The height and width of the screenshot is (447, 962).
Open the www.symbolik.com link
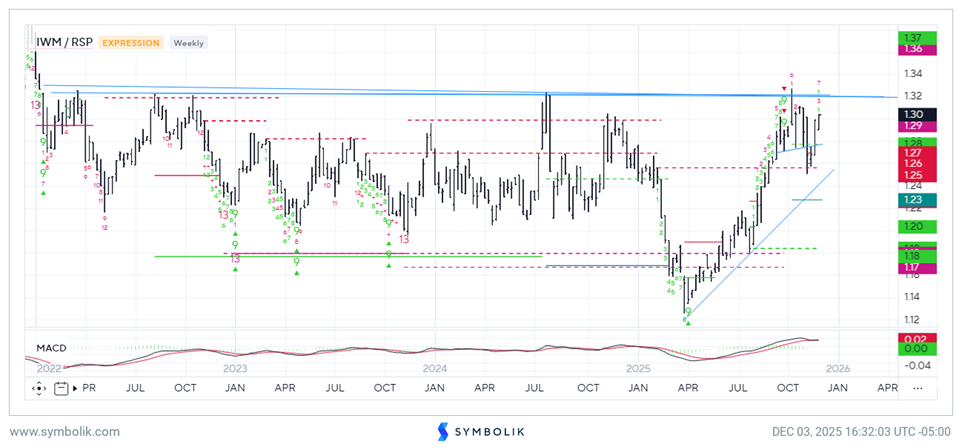pyautogui.click(x=65, y=431)
